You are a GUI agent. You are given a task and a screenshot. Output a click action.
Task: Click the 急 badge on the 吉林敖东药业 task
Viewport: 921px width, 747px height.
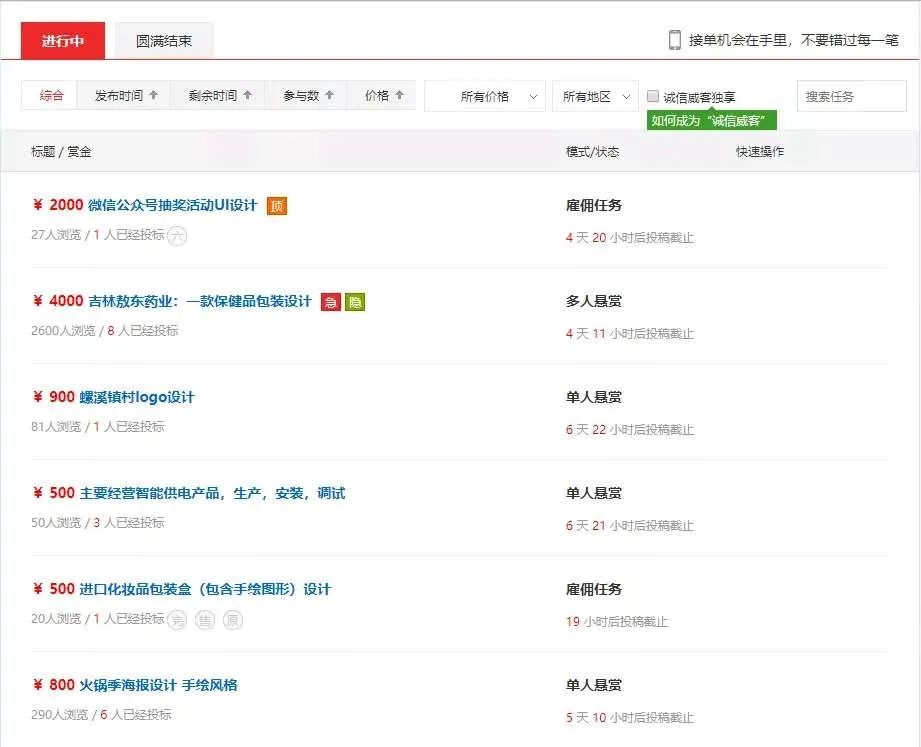[331, 301]
